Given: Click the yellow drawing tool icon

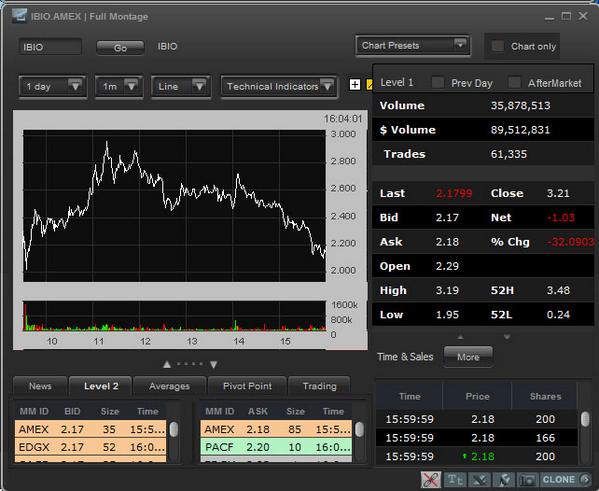Looking at the screenshot, I should tap(369, 84).
